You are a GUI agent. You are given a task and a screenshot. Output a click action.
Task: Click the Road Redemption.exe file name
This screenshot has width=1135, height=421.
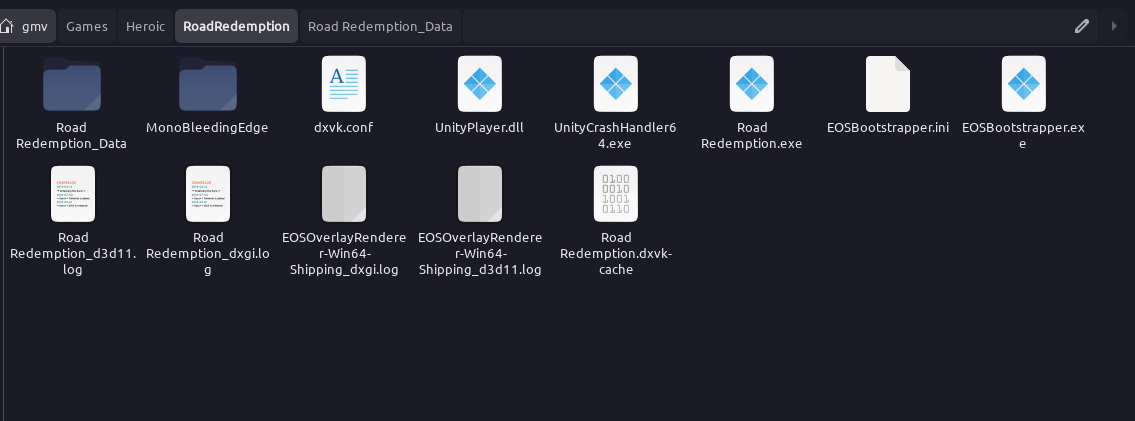click(751, 135)
